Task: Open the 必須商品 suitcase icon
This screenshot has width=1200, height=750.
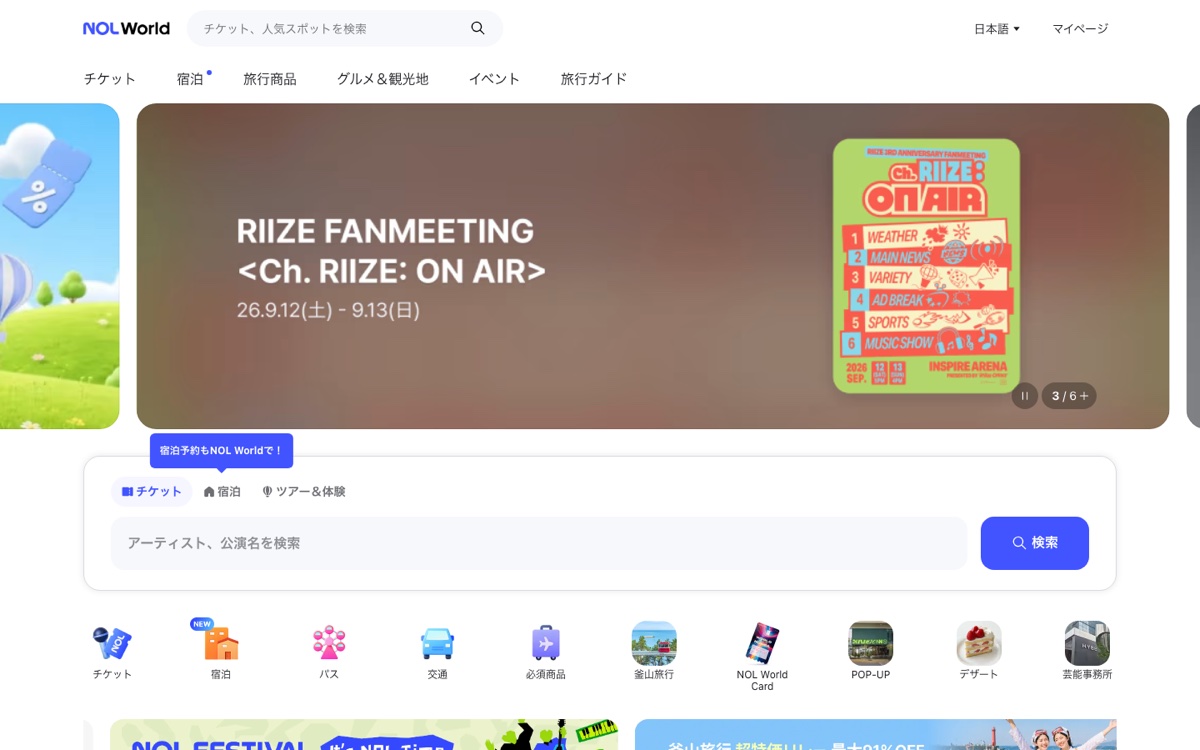Action: coord(546,643)
